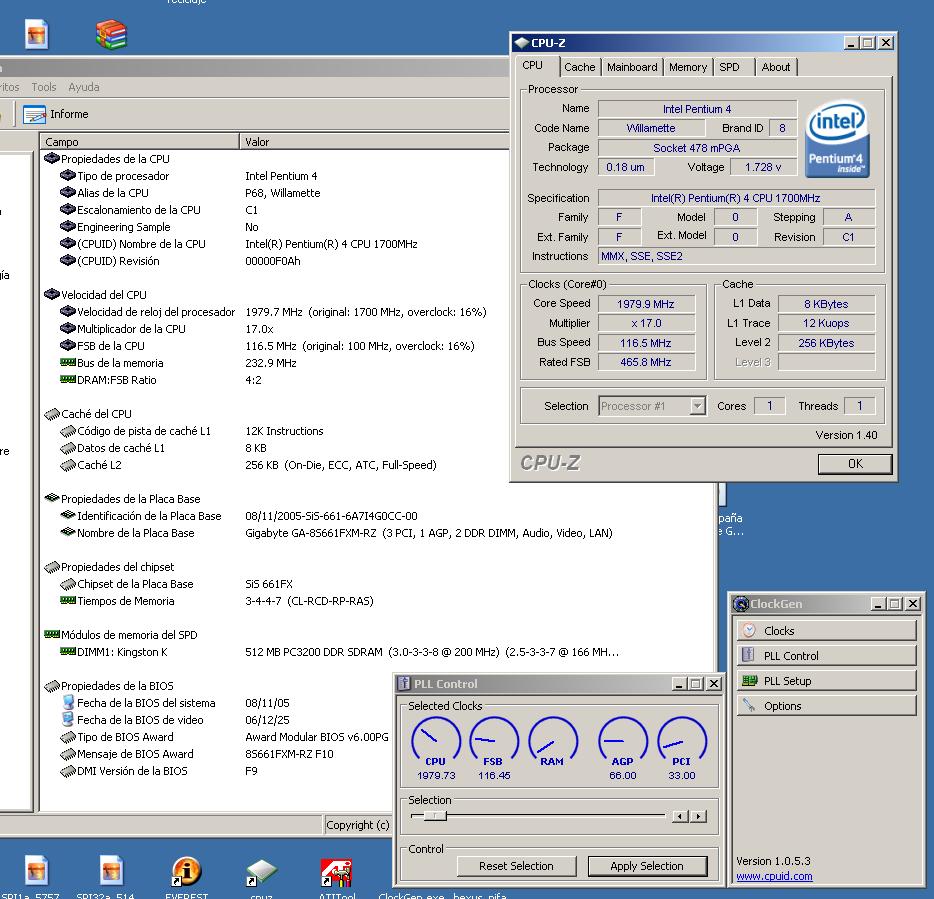Open the document icon beside WinRAR on desktop
This screenshot has height=899, width=934.
pyautogui.click(x=36, y=33)
